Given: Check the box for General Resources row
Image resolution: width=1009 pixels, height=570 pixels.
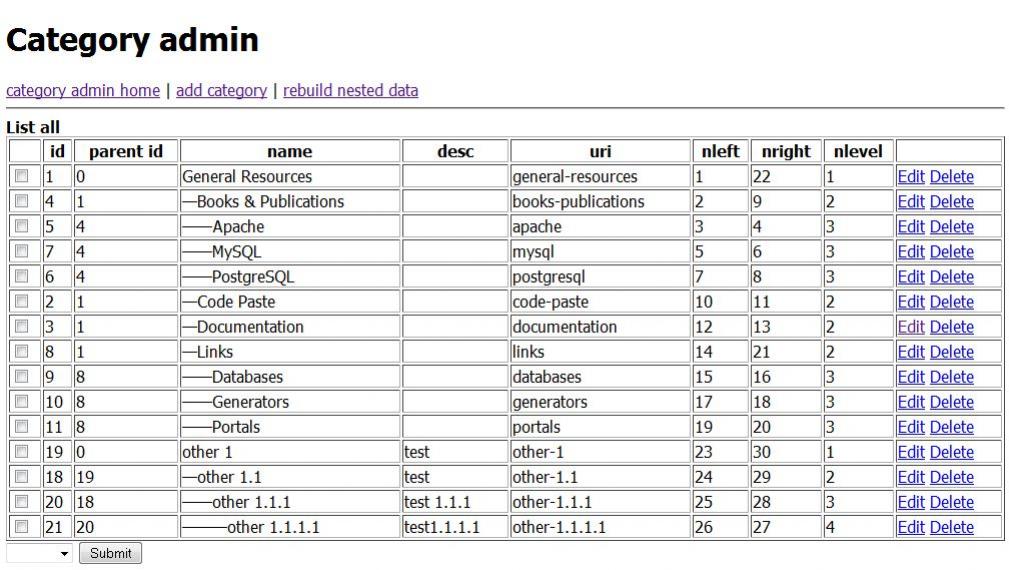Looking at the screenshot, I should [22, 177].
